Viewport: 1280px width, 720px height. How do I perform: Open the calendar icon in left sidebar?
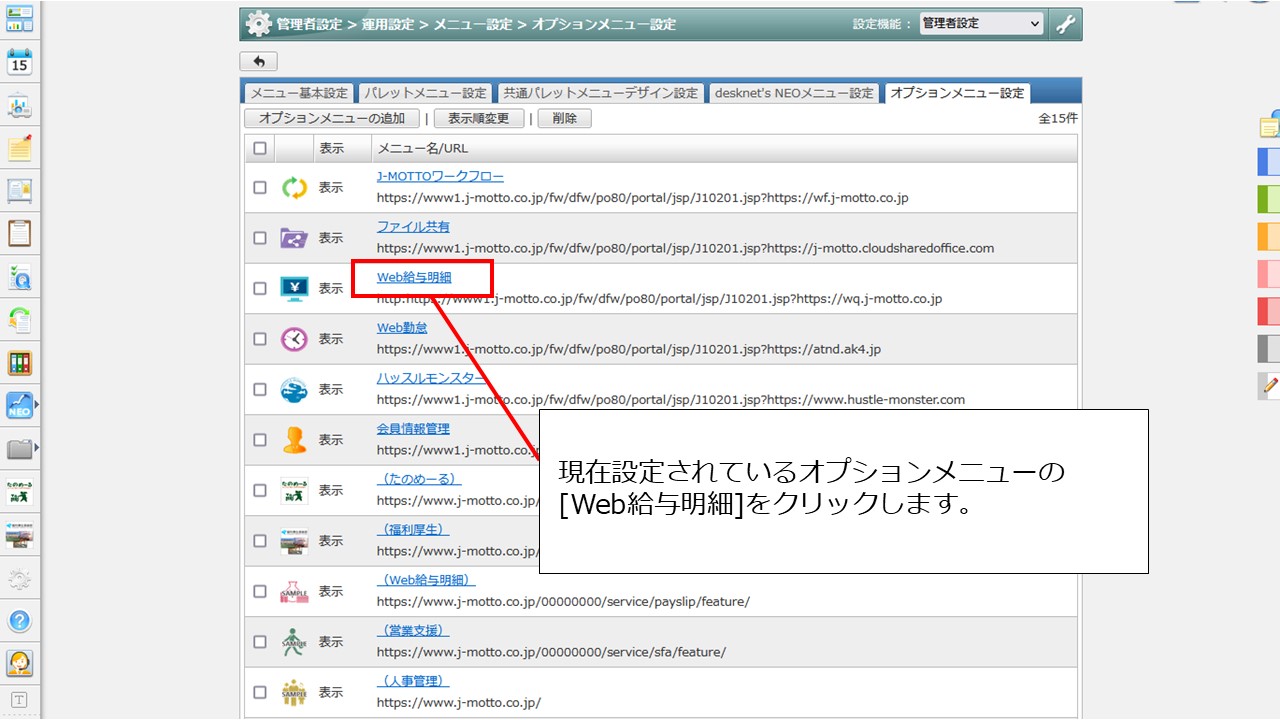[20, 62]
